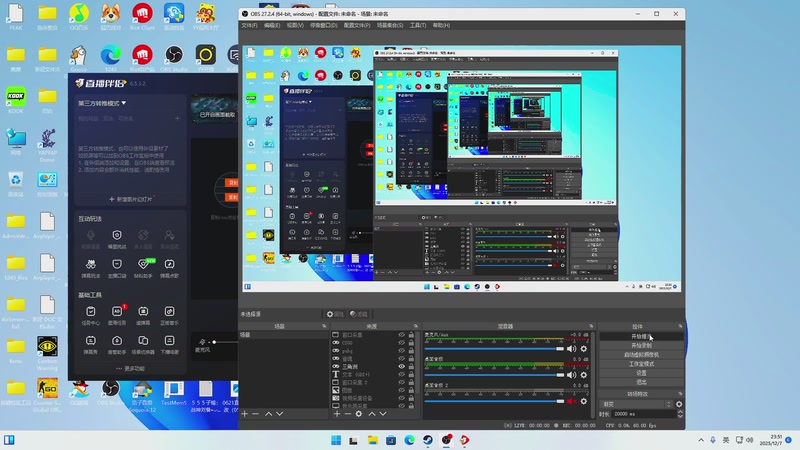Image resolution: width=800 pixels, height=450 pixels.
Task: Click 开始推流 to start streaming
Action: tap(641, 337)
